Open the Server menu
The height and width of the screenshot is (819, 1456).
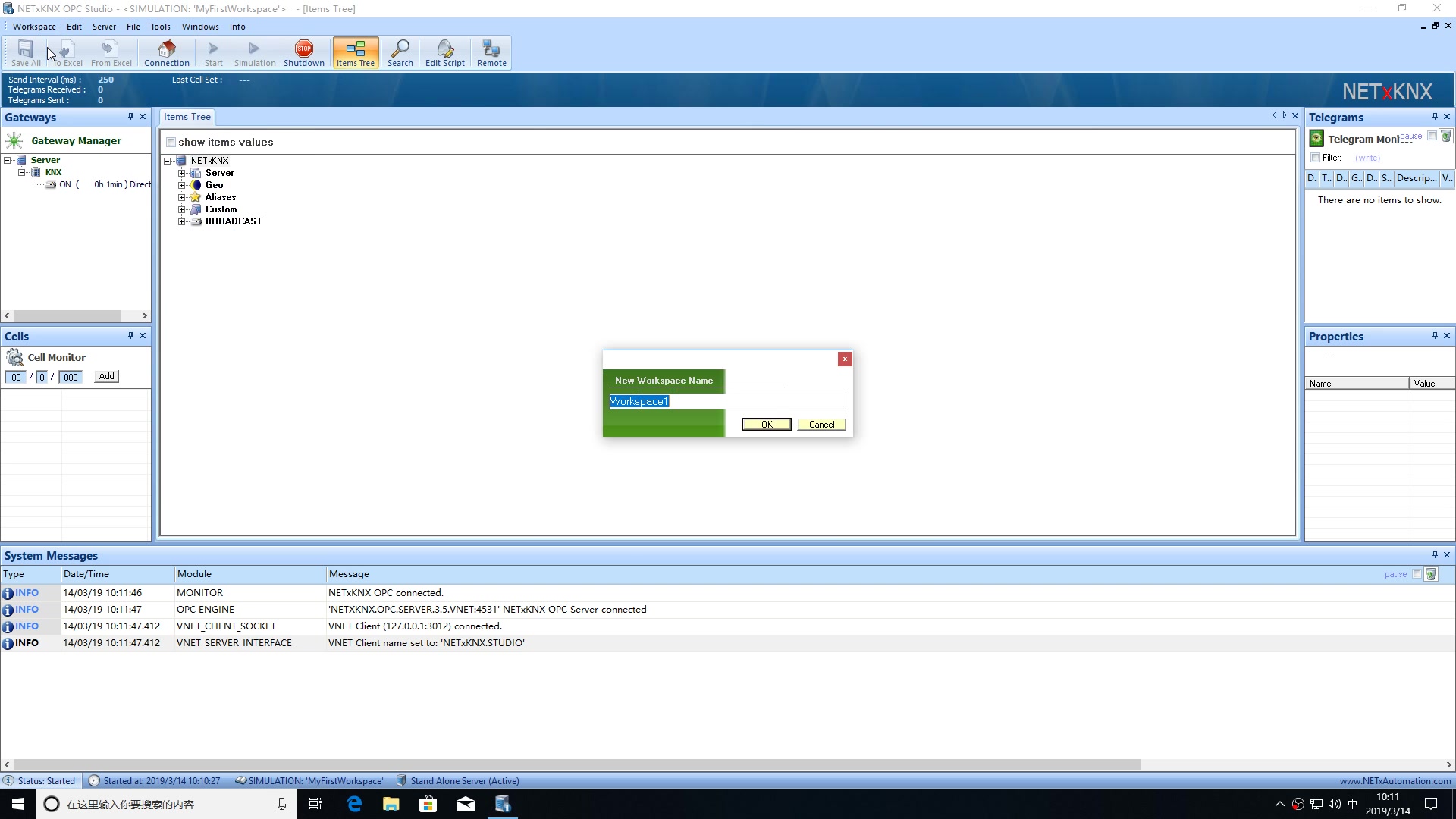105,27
